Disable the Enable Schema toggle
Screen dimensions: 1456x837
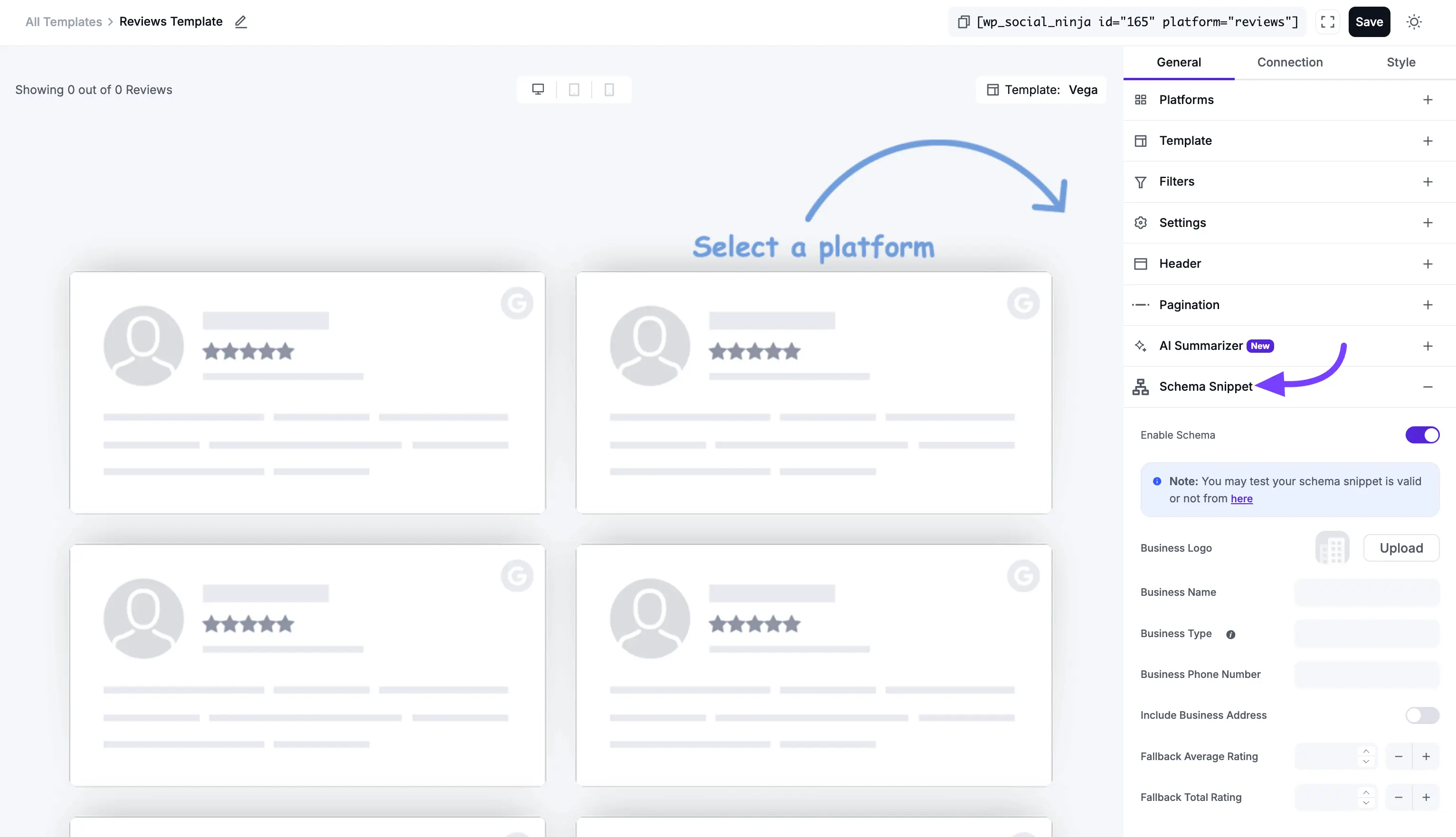click(x=1422, y=435)
